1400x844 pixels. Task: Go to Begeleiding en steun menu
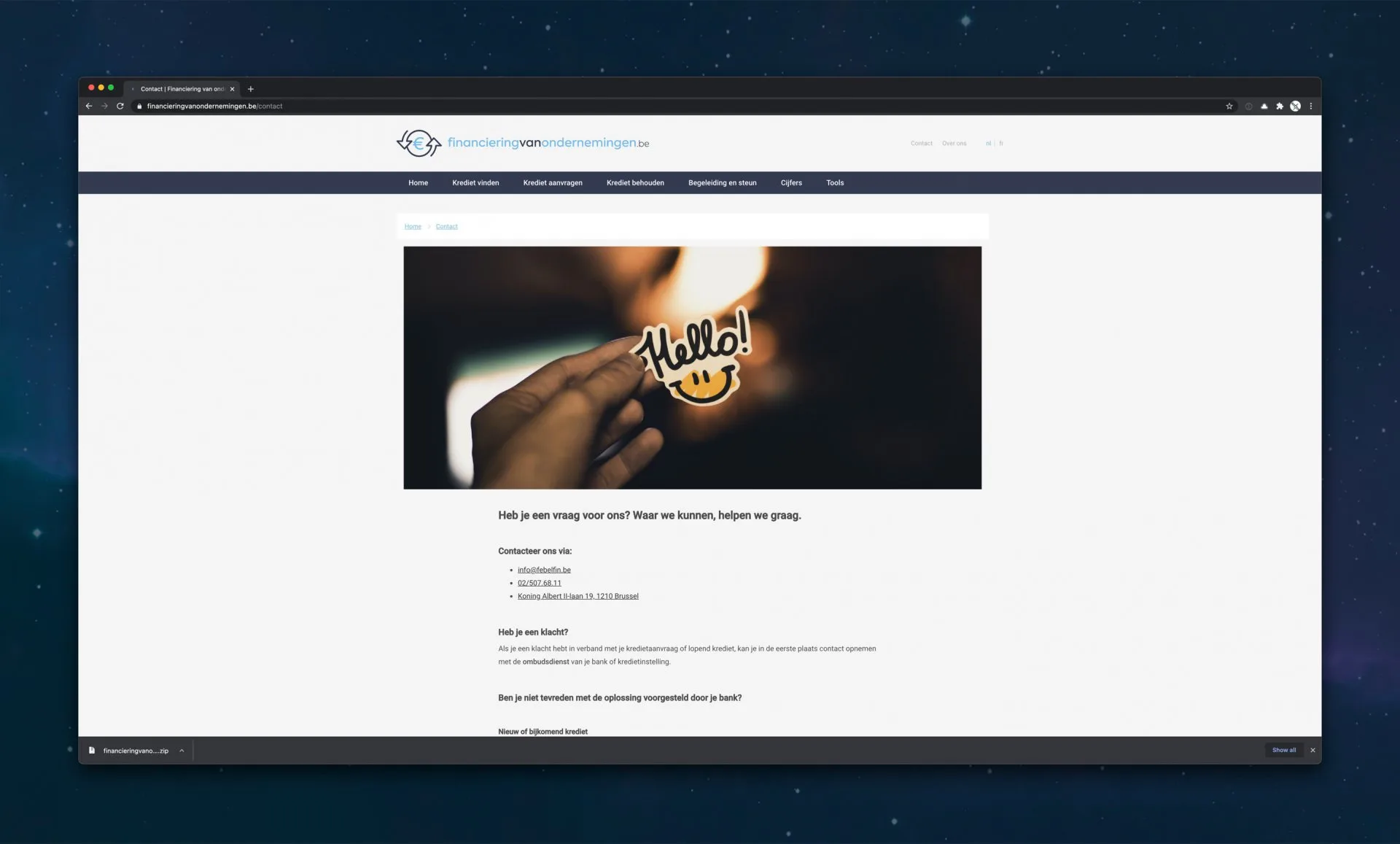coord(722,183)
